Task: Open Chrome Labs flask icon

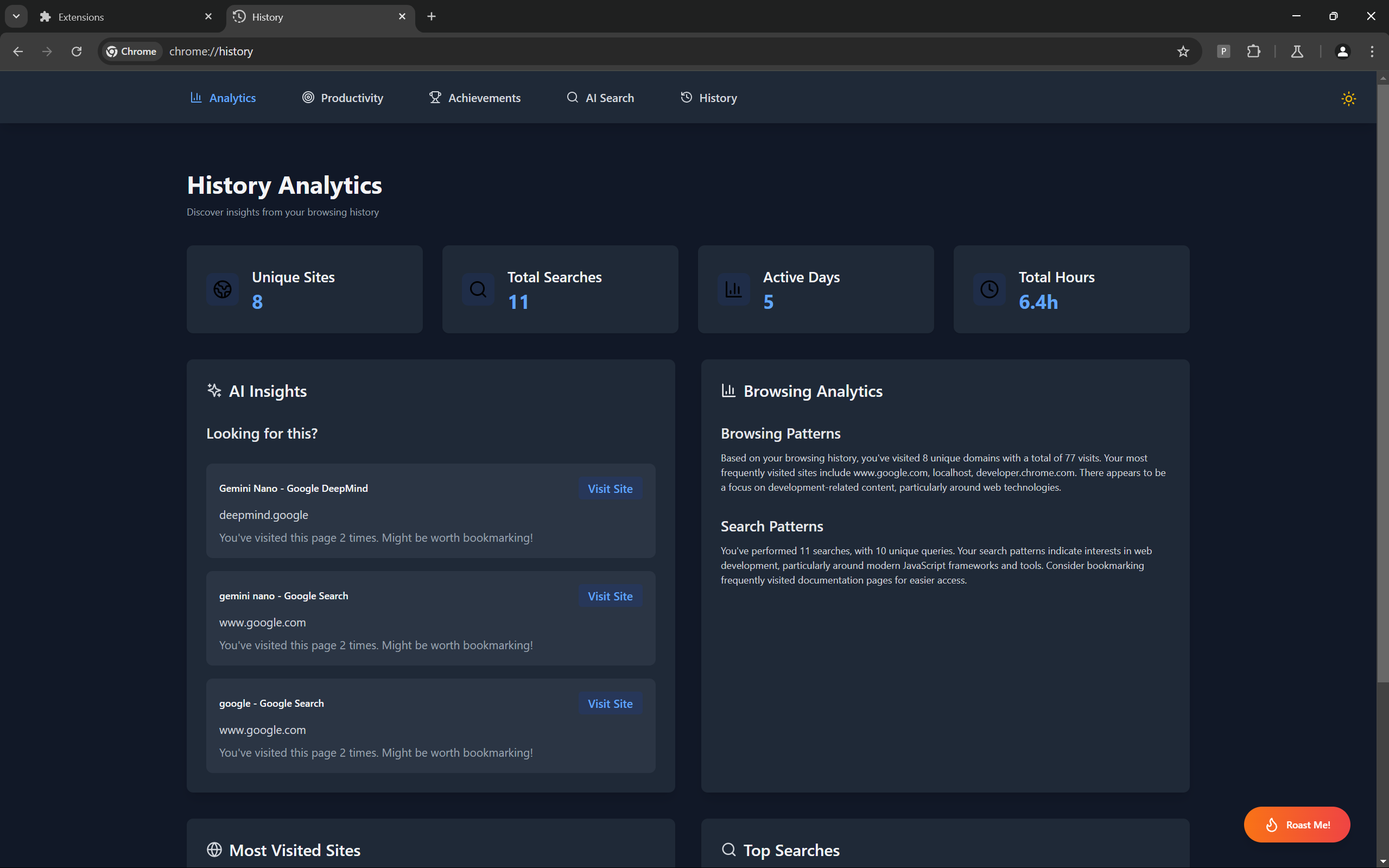Action: [x=1297, y=52]
